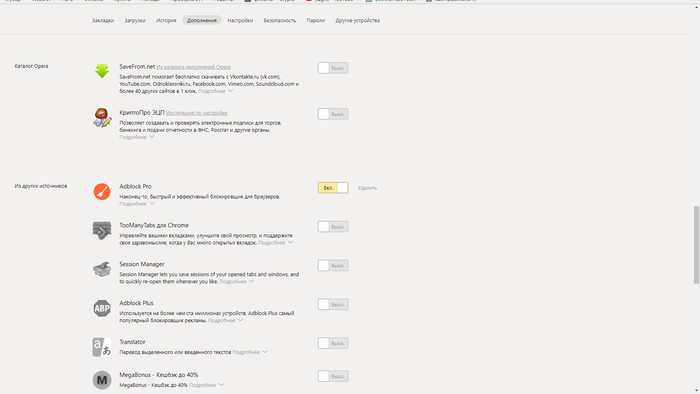Image resolution: width=700 pixels, height=394 pixels.
Task: Expand Подробнее under Adblock Pro
Action: 137,204
